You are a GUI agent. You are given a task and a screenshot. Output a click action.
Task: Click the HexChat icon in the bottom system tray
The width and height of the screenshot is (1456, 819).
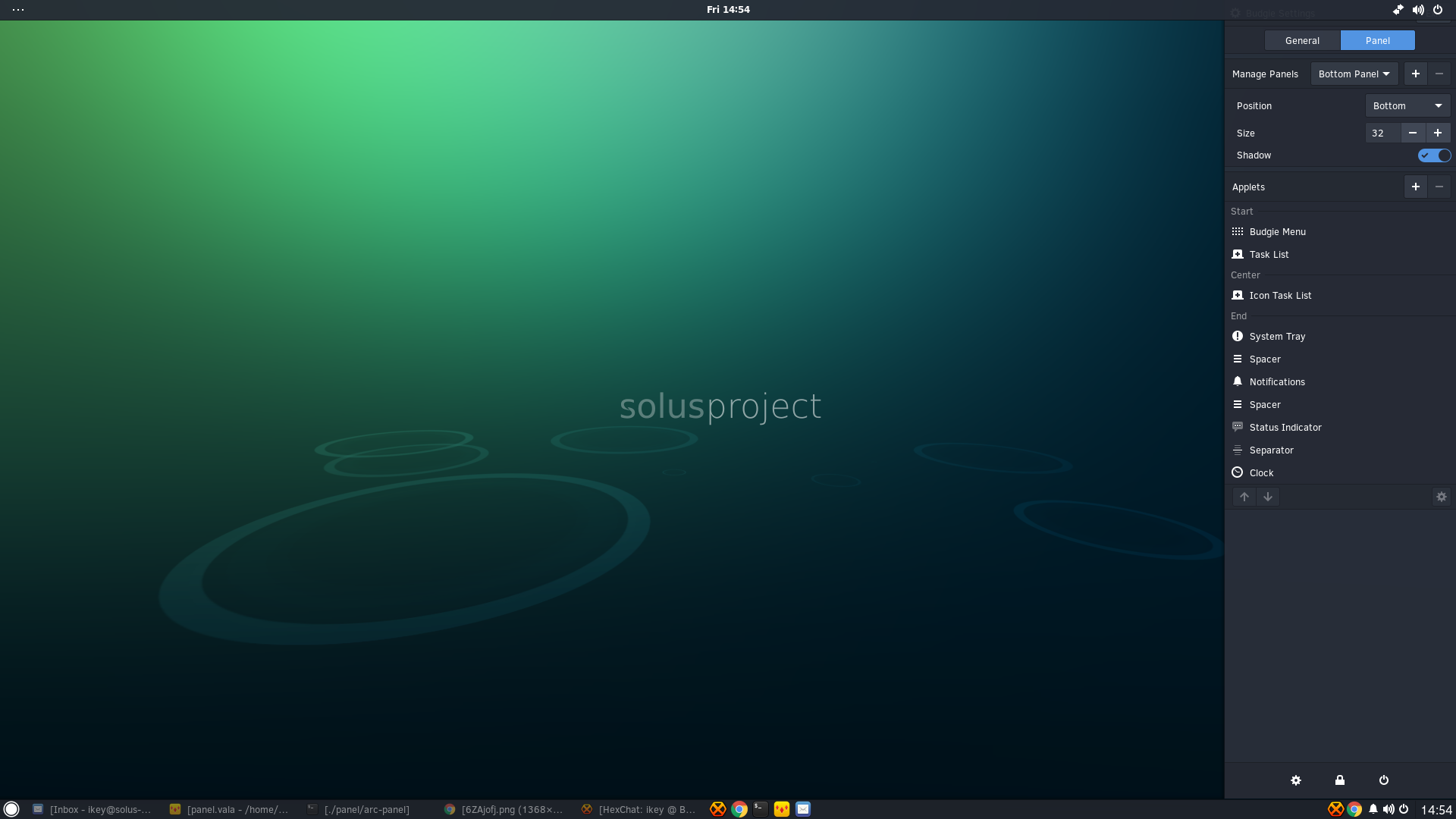(x=1336, y=809)
